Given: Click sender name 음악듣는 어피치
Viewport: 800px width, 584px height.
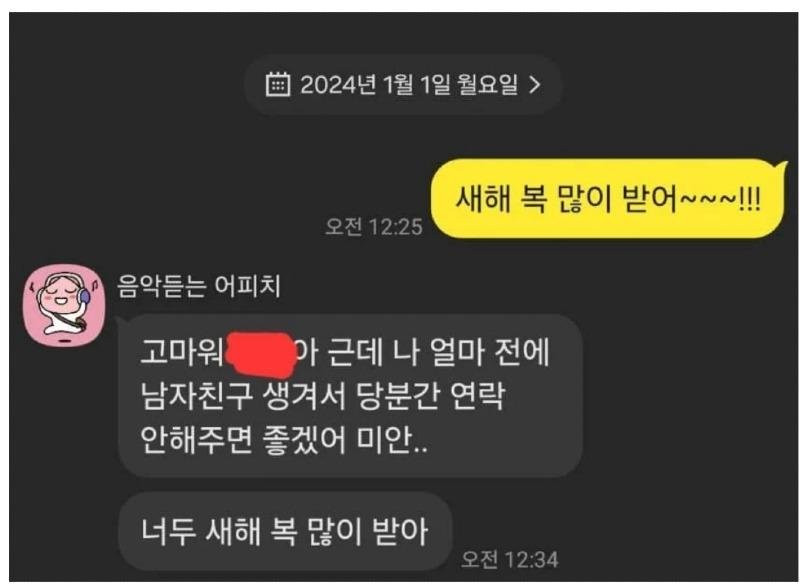Looking at the screenshot, I should point(199,286).
